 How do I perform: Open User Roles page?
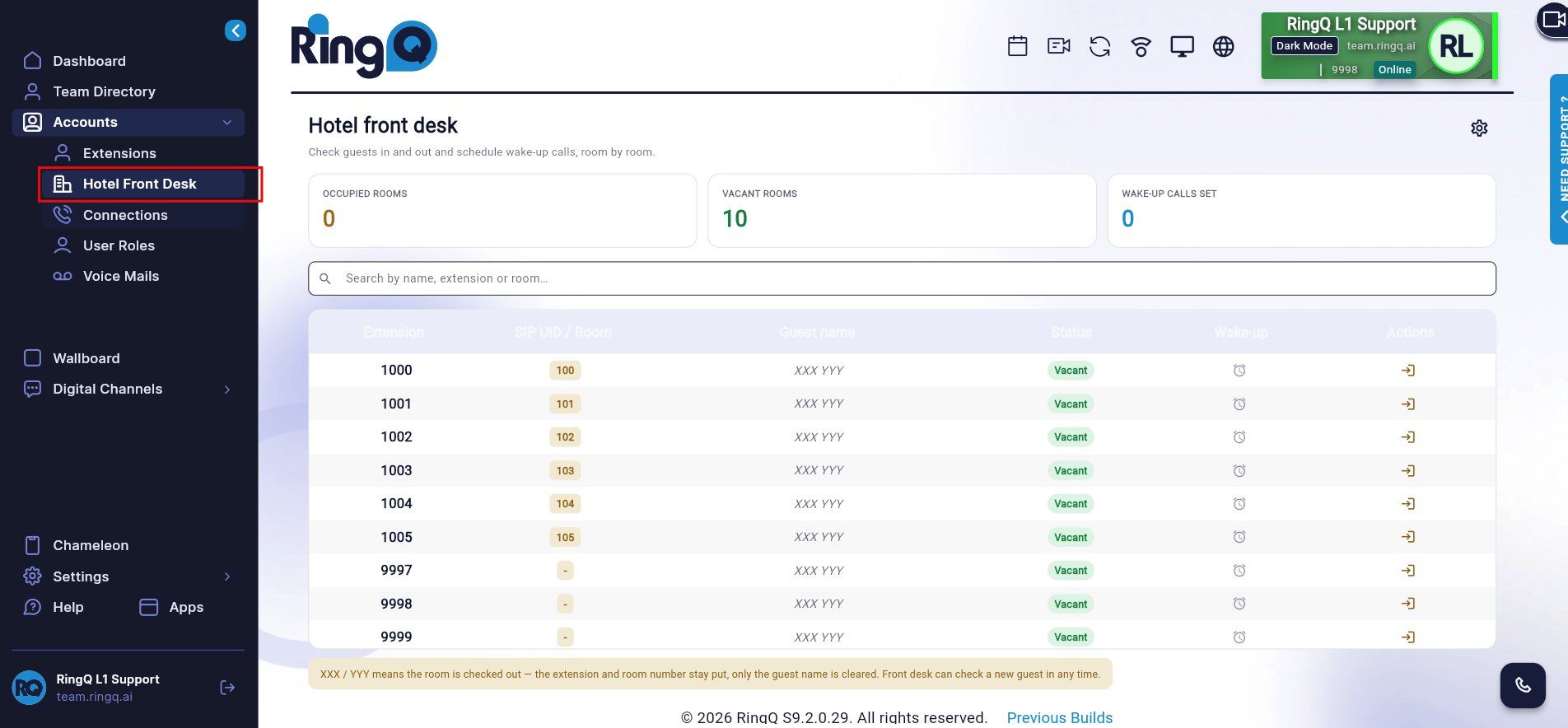click(x=119, y=245)
